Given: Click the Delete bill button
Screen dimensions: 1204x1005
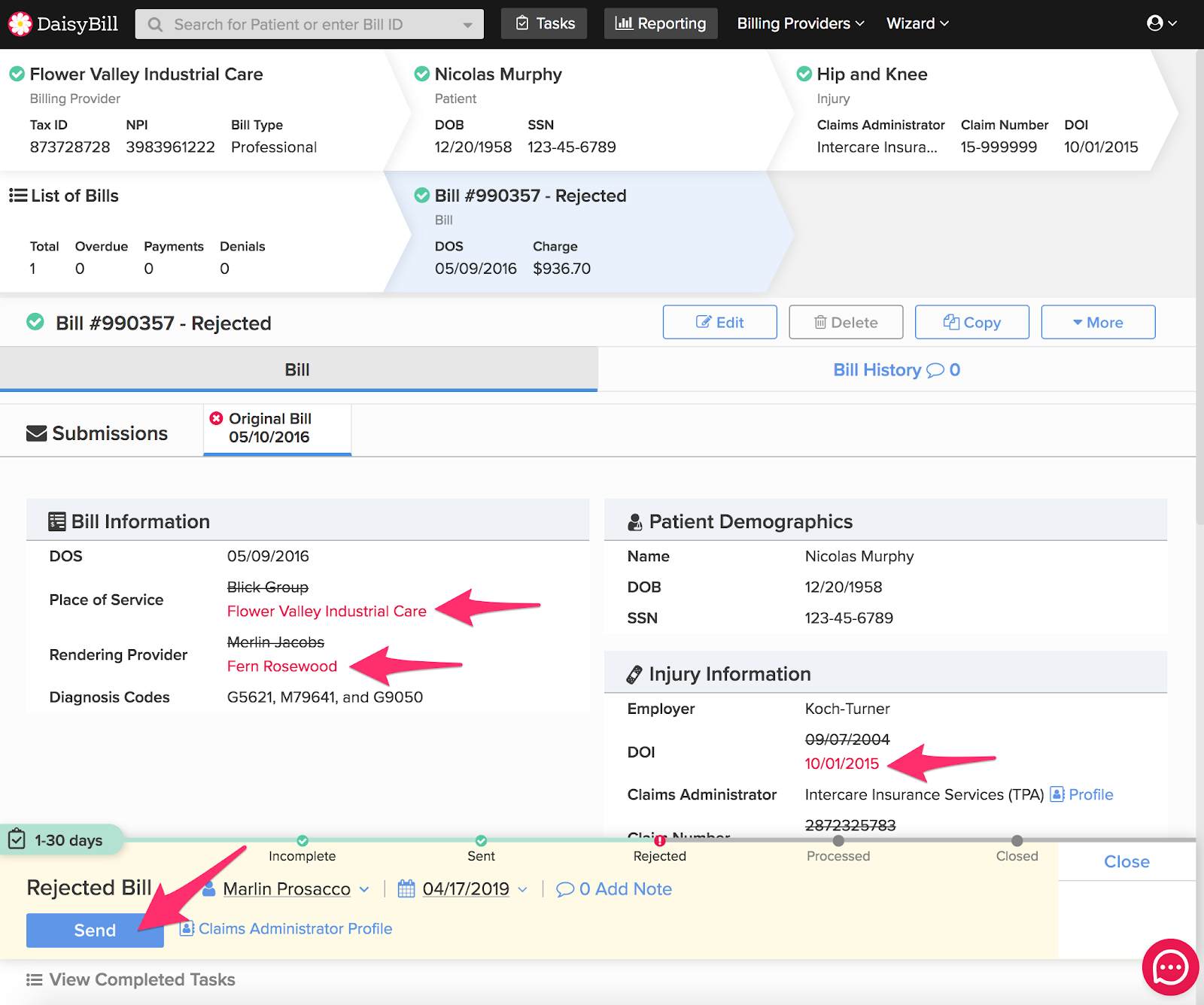Looking at the screenshot, I should (846, 322).
